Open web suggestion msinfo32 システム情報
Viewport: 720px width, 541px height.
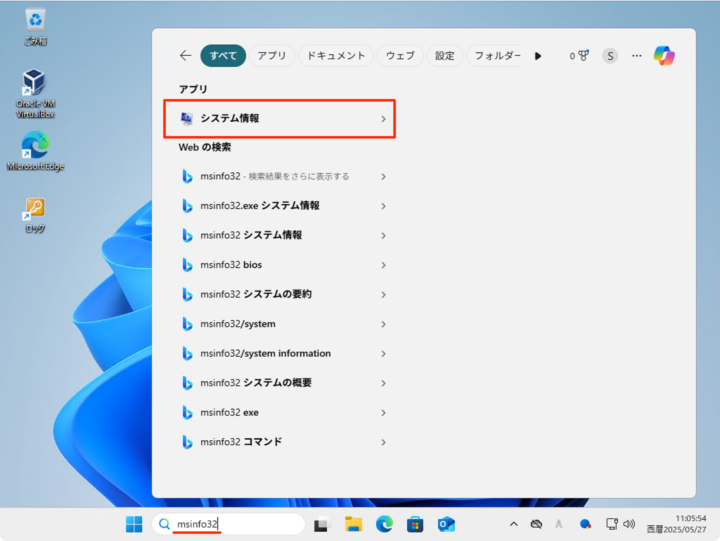click(279, 235)
